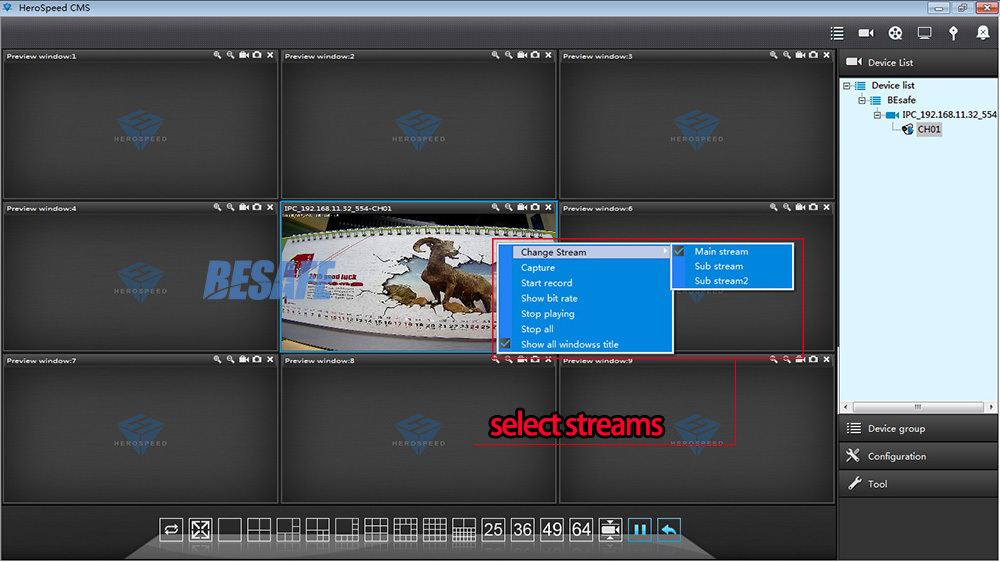1000x562 pixels.
Task: Pause playback with the blue pause button
Action: click(640, 529)
